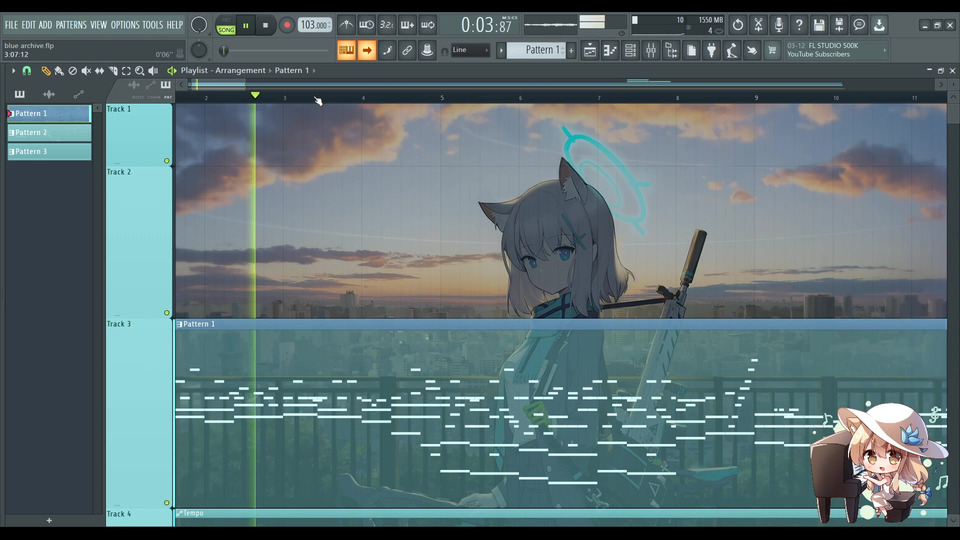Open the PATTERNS menu
Image resolution: width=960 pixels, height=540 pixels.
click(x=71, y=25)
